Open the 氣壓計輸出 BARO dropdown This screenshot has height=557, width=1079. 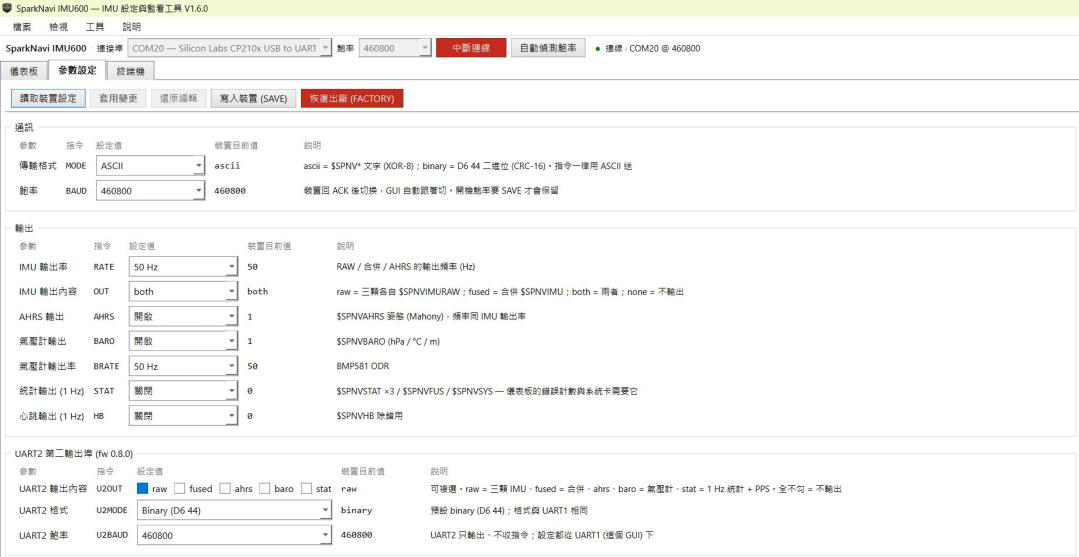183,341
